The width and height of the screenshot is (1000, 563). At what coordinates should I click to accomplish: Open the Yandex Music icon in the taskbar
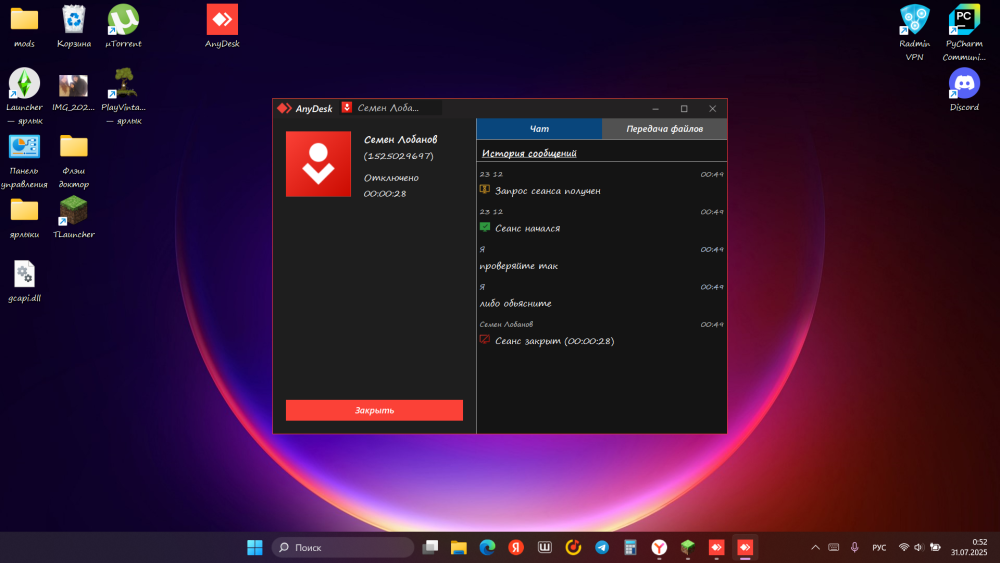[573, 547]
